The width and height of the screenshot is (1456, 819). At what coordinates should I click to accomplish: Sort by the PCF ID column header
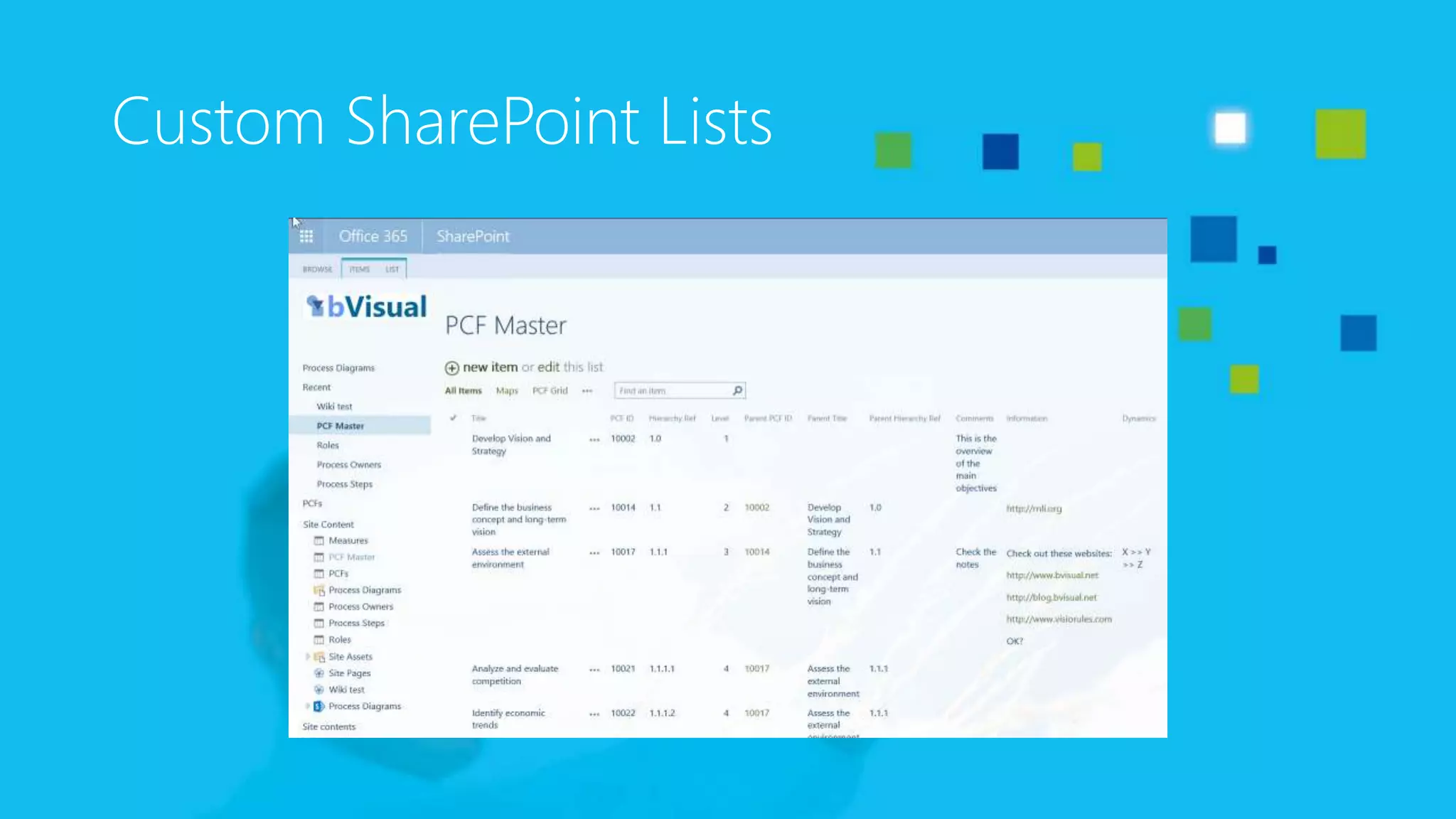tap(621, 418)
